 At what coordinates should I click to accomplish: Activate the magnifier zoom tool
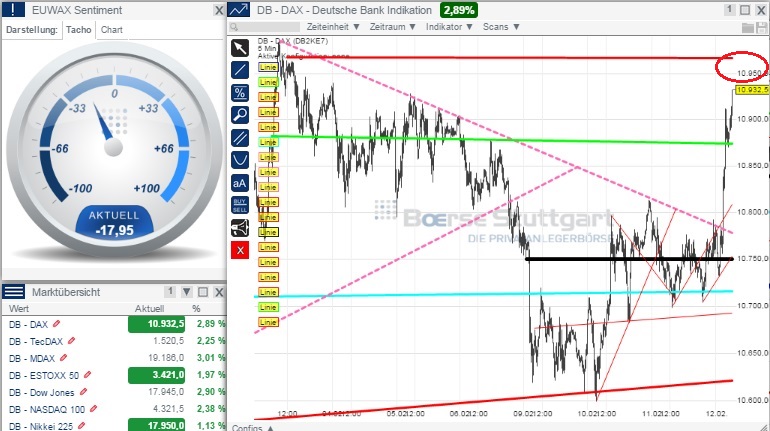point(240,115)
